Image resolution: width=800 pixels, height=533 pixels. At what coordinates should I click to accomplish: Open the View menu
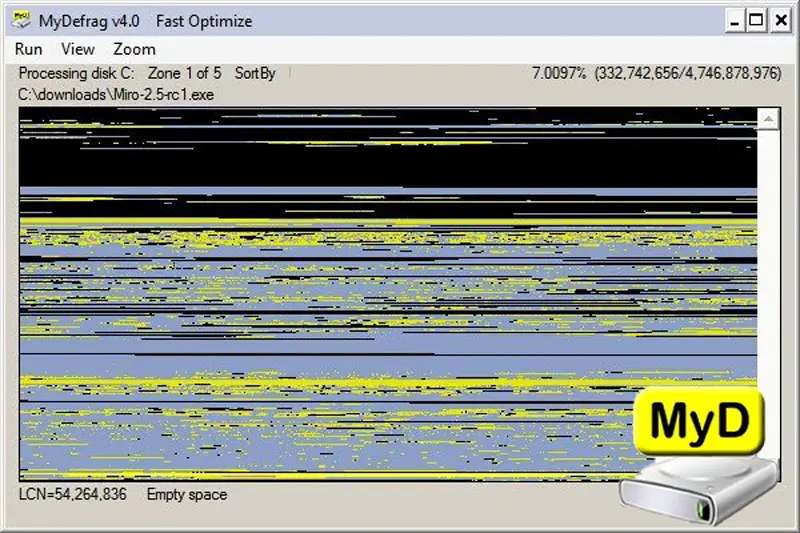78,49
